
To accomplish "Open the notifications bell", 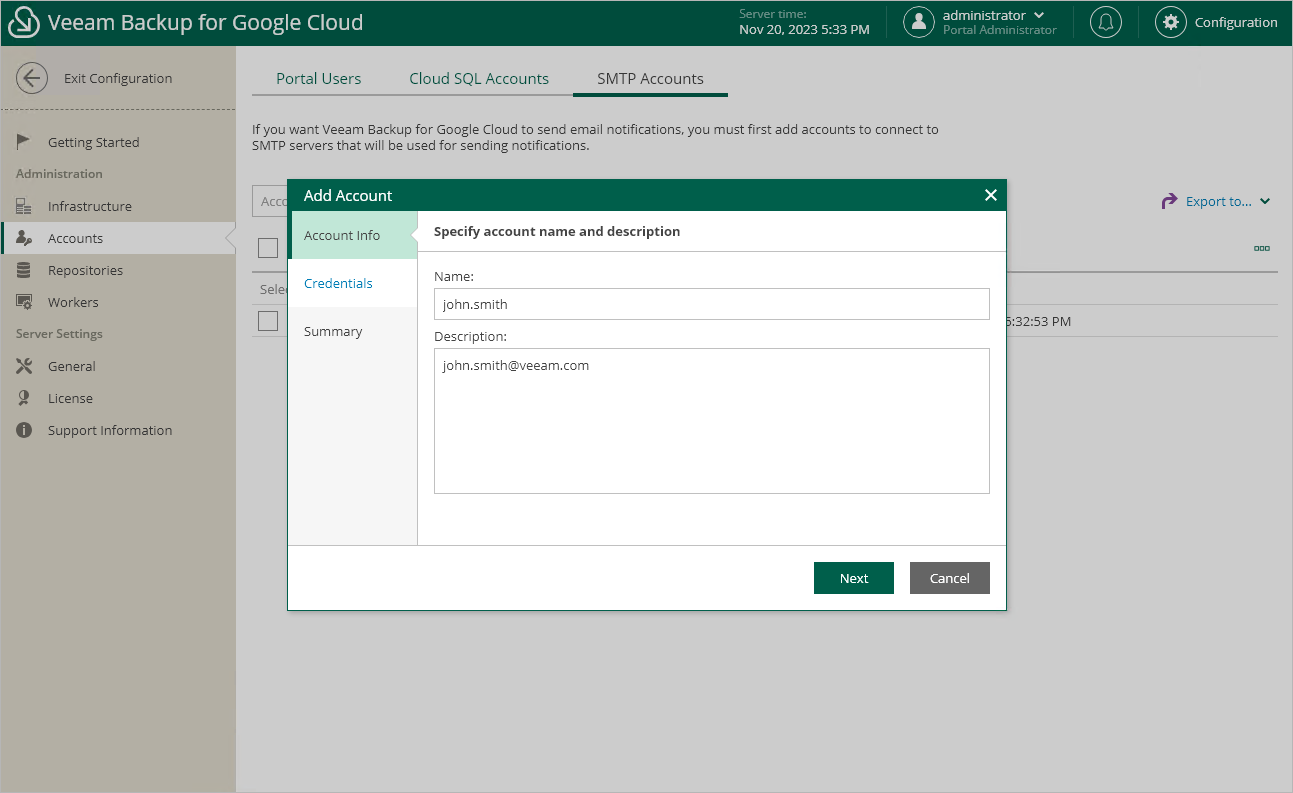I will pyautogui.click(x=1105, y=22).
